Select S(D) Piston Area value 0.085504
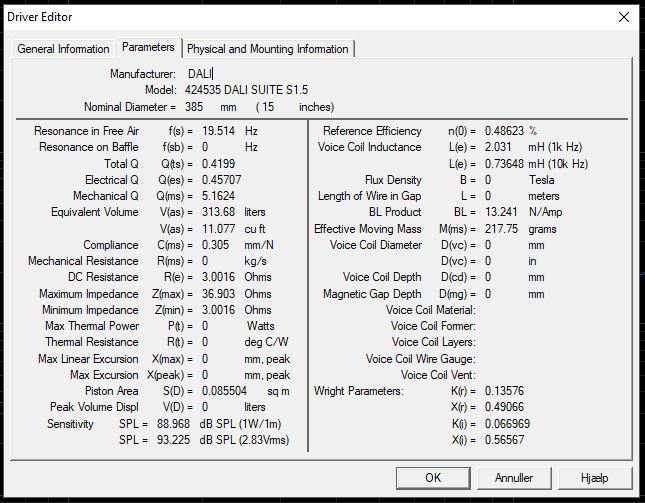This screenshot has height=503, width=645. click(x=224, y=391)
